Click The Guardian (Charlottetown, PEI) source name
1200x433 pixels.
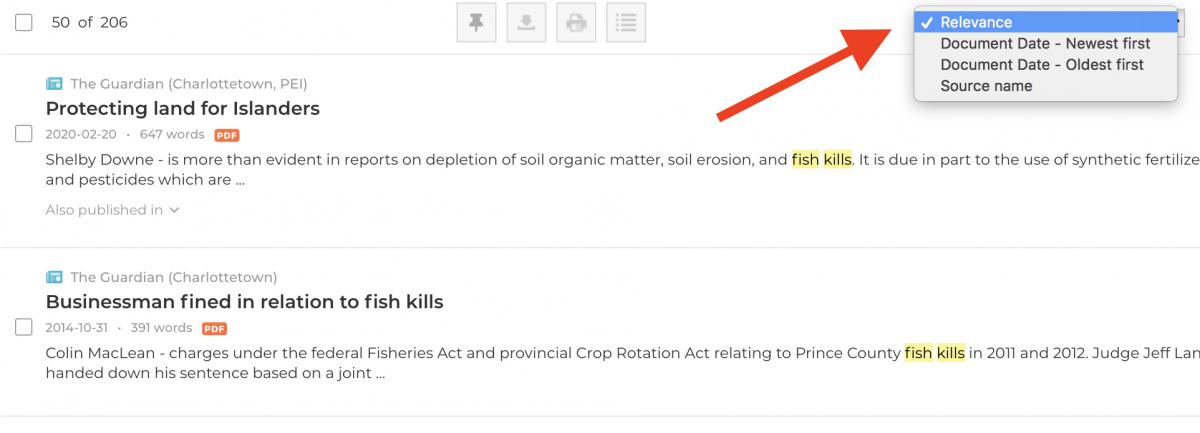(188, 83)
